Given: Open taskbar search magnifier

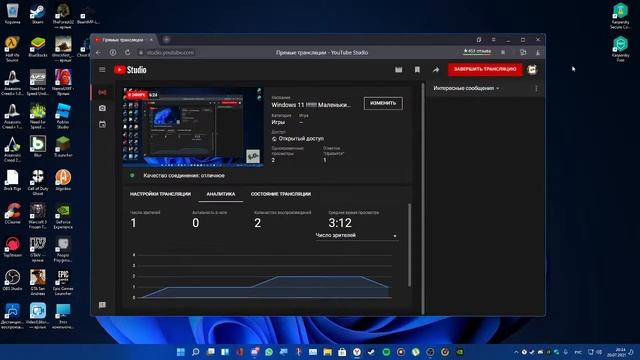Looking at the screenshot, I should pos(196,352).
